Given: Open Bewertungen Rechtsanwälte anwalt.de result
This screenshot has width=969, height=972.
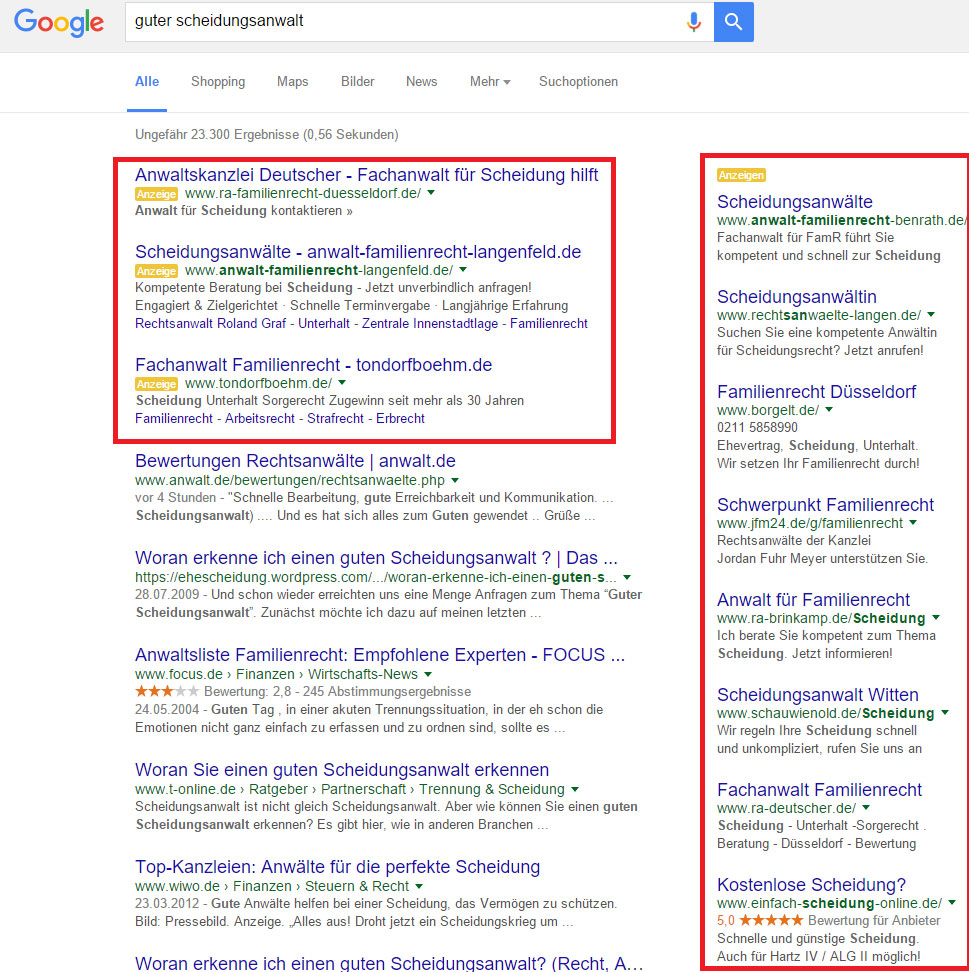Looking at the screenshot, I should (295, 461).
